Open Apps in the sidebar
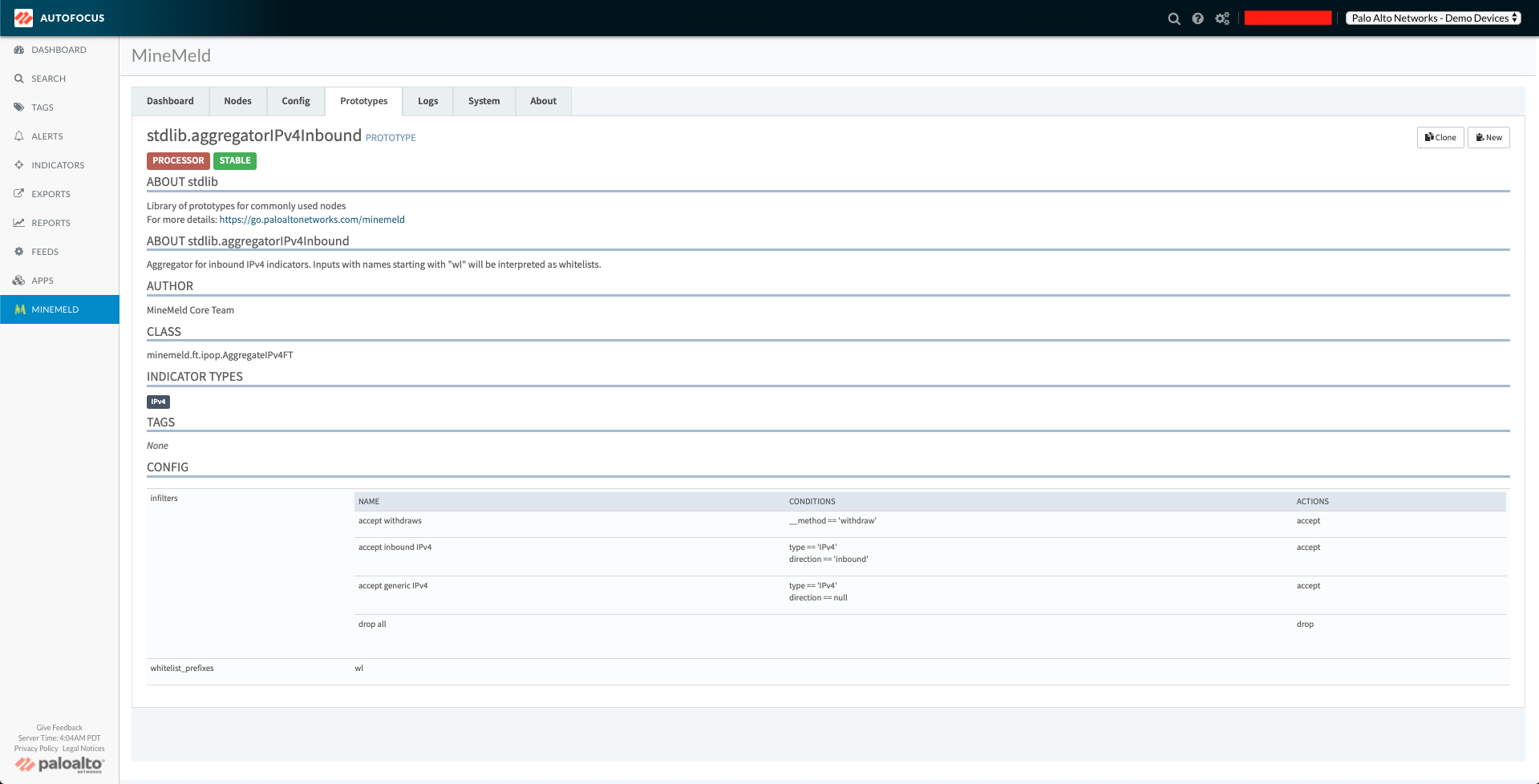 point(42,281)
